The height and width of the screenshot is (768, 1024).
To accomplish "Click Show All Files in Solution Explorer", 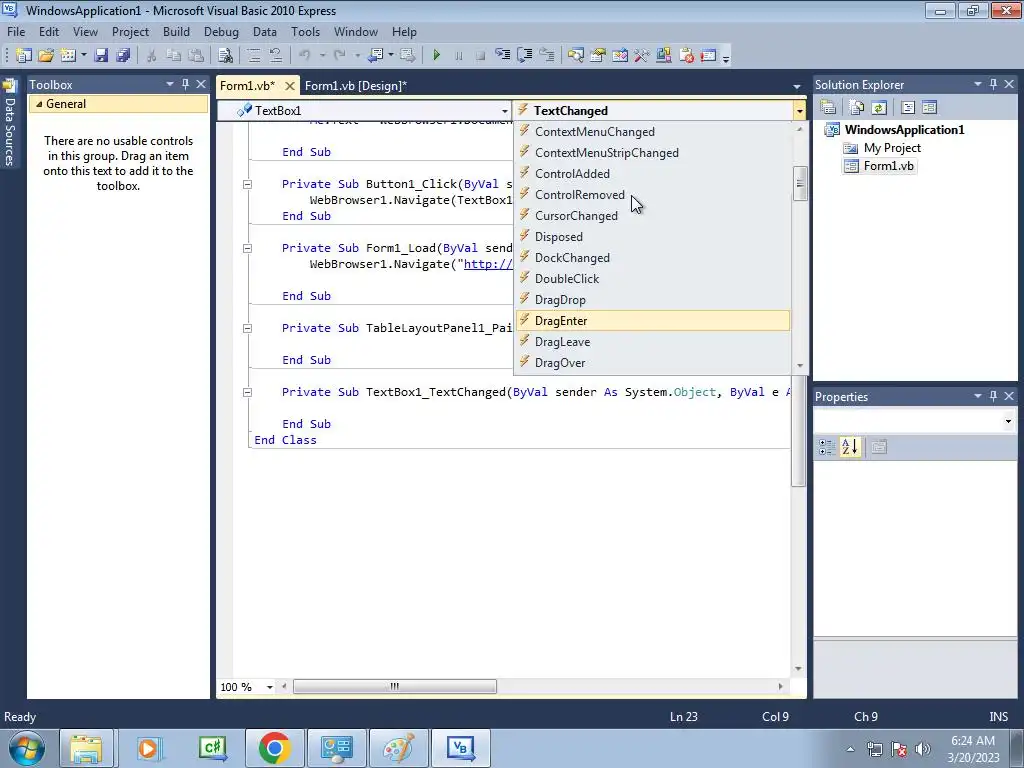I will point(857,107).
